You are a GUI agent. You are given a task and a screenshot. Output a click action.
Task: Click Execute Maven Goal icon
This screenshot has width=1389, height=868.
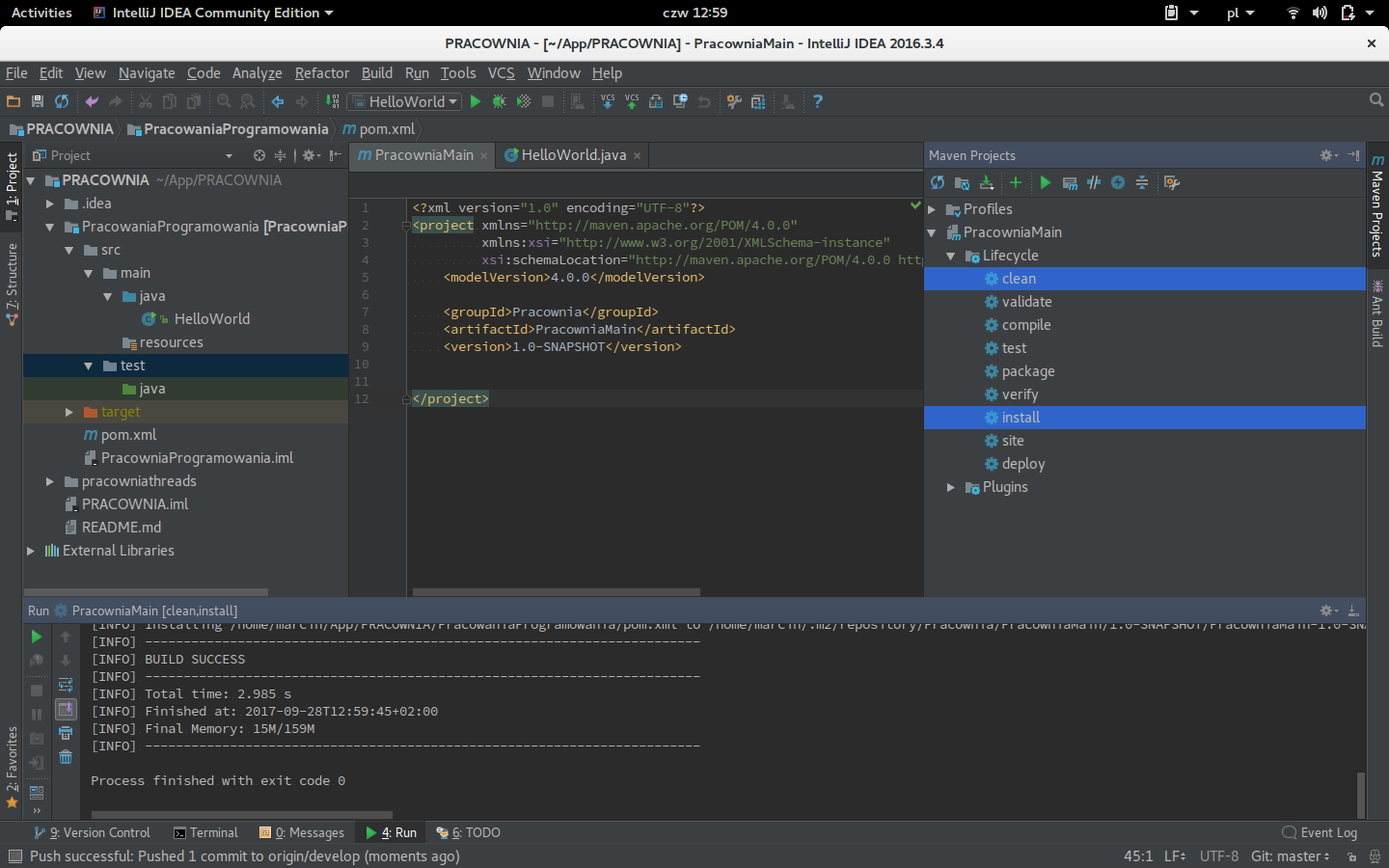pos(1070,182)
